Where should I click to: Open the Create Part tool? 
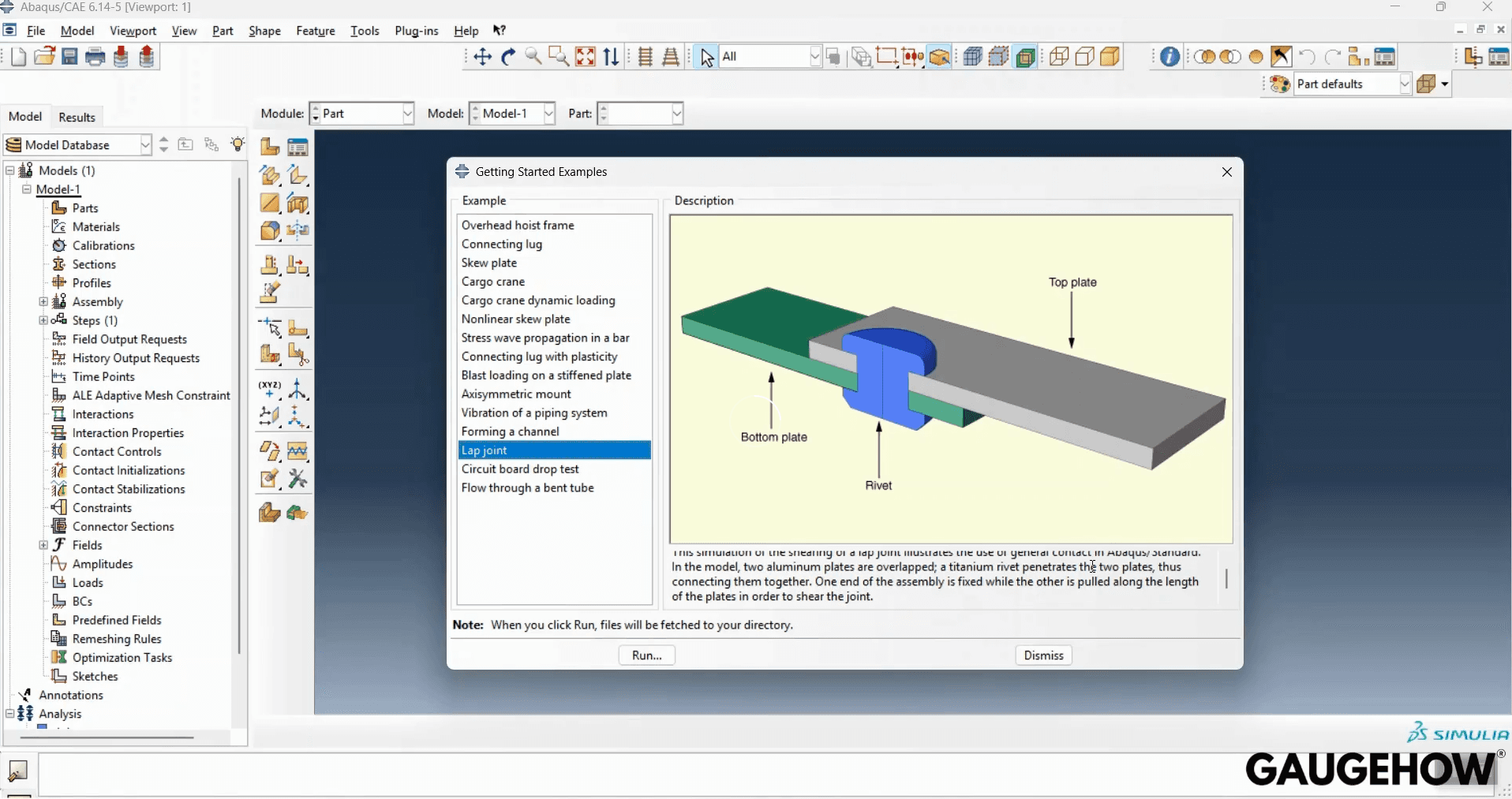tap(269, 147)
